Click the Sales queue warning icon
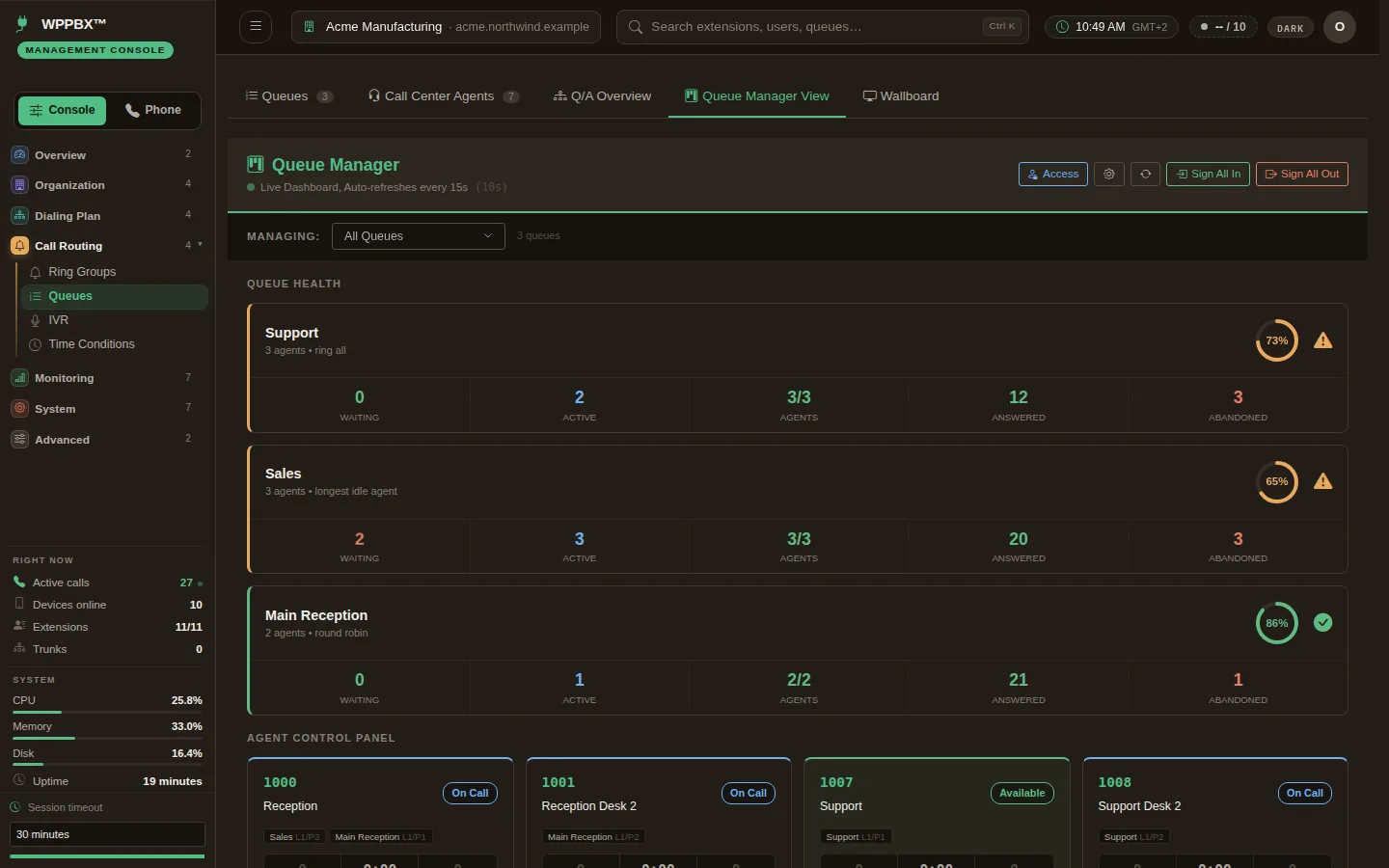 (1323, 481)
